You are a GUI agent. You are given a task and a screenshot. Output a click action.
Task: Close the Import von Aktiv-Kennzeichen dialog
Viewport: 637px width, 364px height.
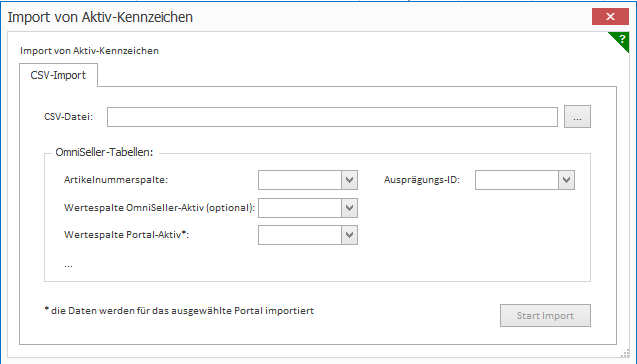tap(610, 17)
